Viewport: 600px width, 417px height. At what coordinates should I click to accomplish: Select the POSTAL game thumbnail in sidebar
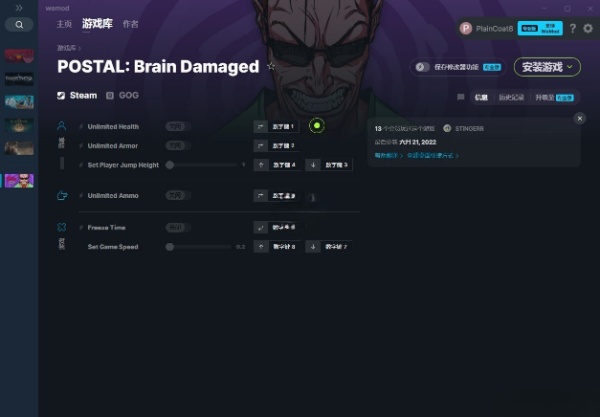click(19, 181)
